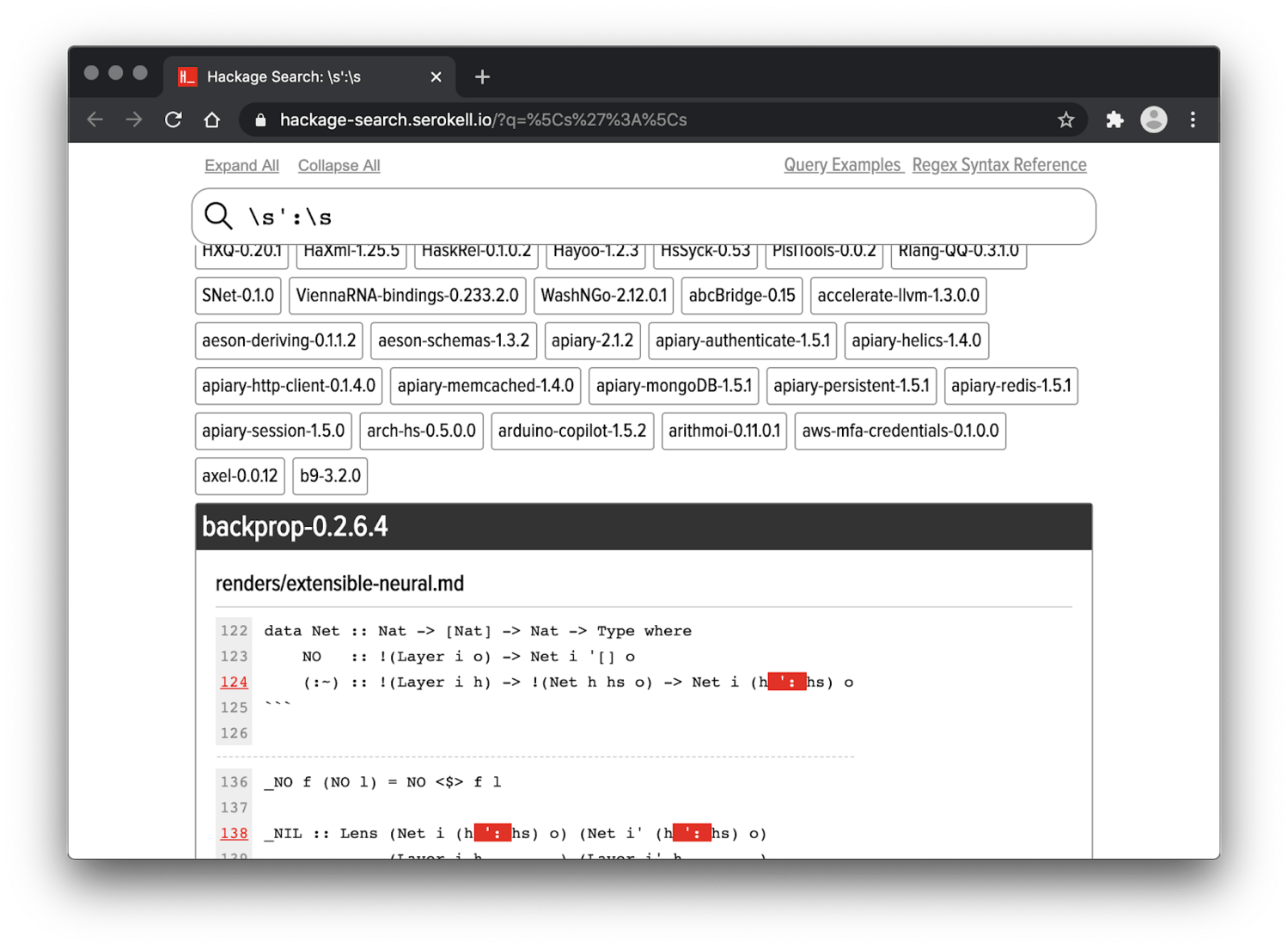Reload the Hackage Search page
The width and height of the screenshot is (1288, 949).
[x=174, y=119]
